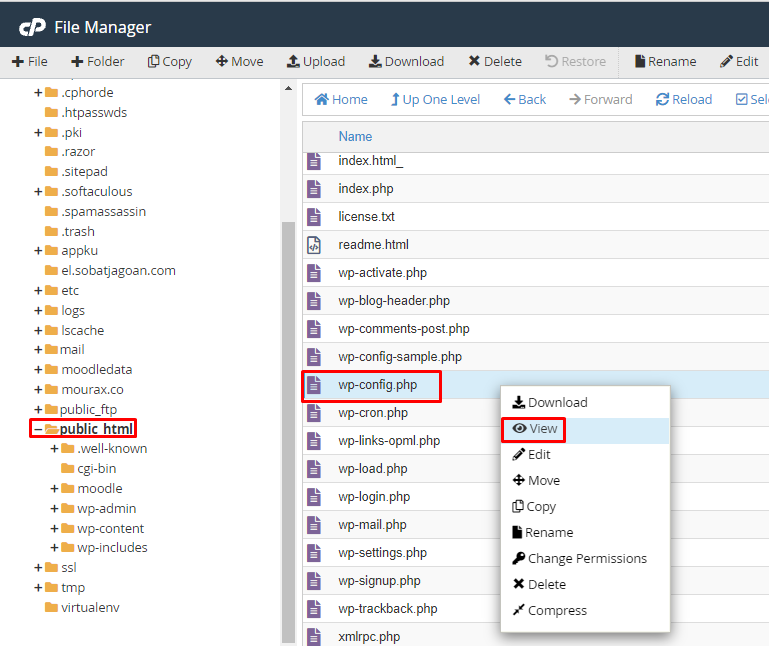Screen dimensions: 769x646
Task: Expand the wp-content subfolder
Action: (54, 529)
